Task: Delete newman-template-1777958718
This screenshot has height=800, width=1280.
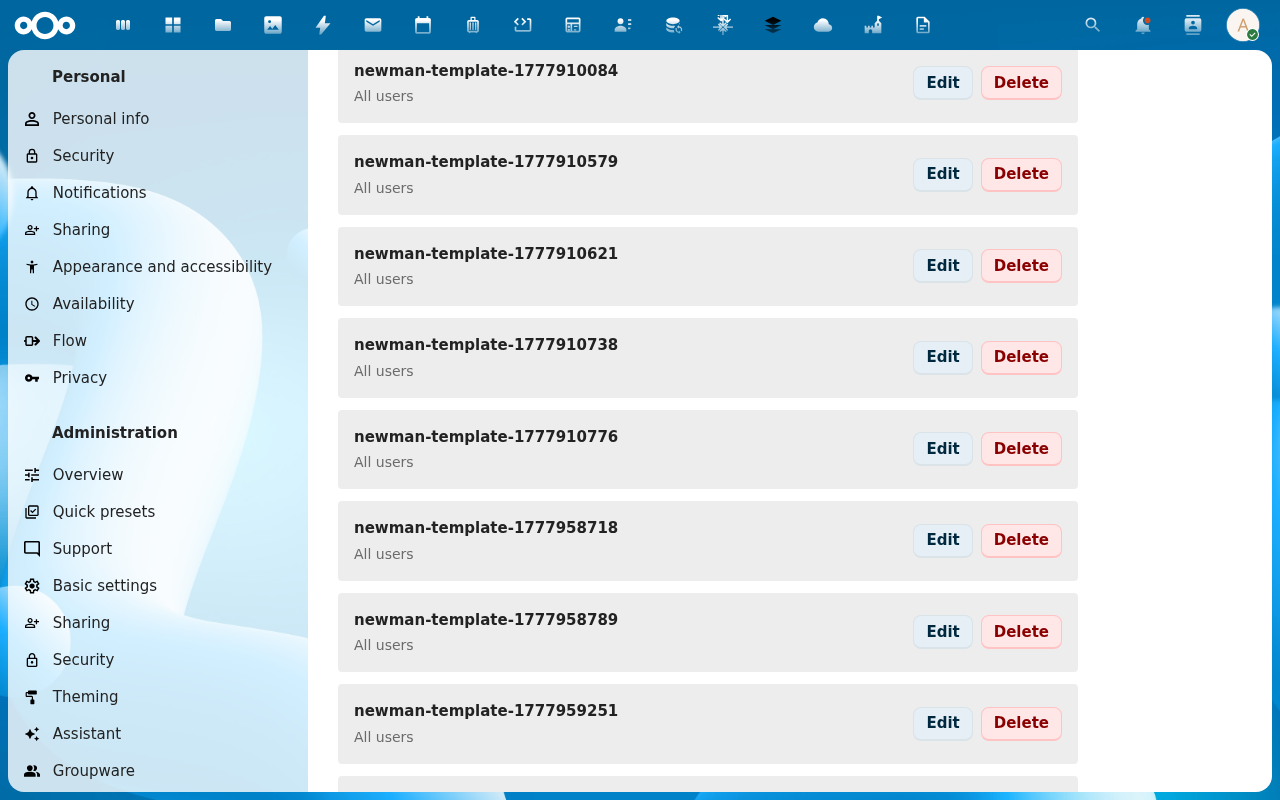Action: tap(1021, 540)
